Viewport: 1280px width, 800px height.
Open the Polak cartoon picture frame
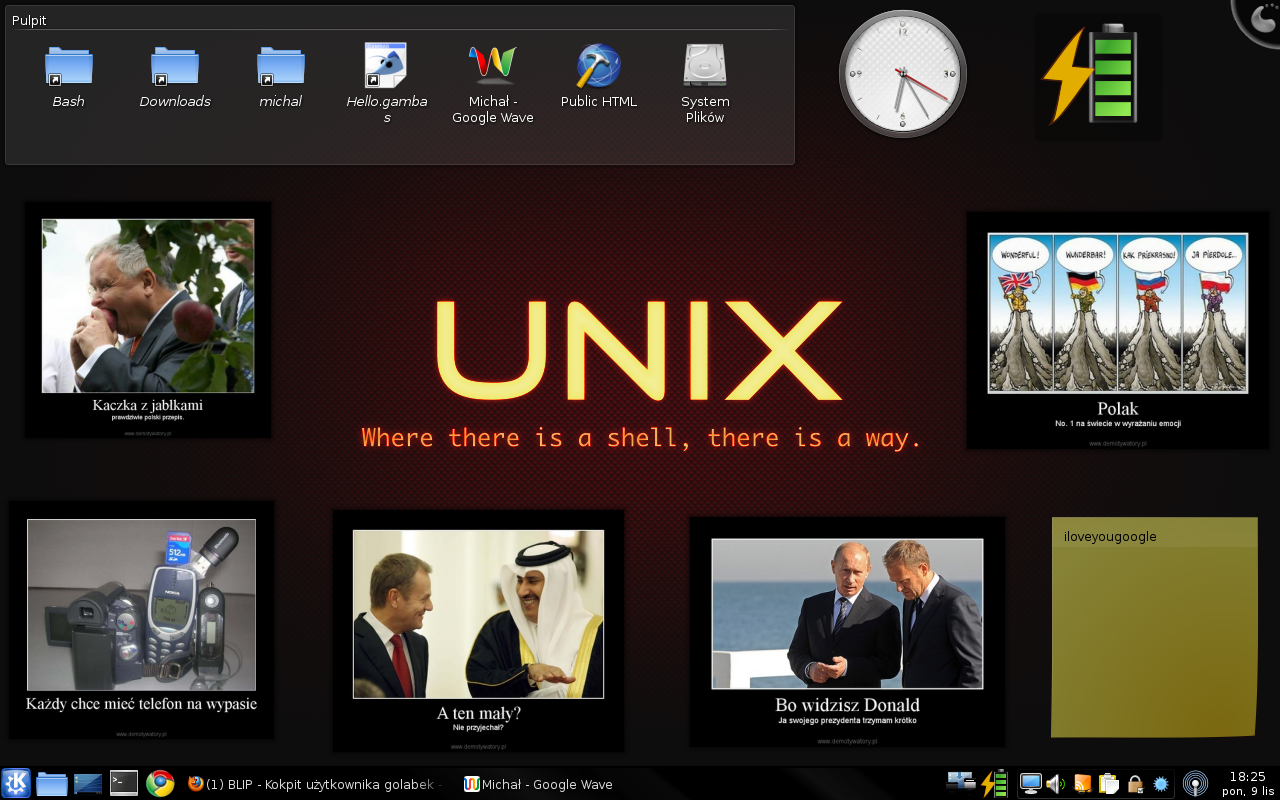(x=1118, y=330)
